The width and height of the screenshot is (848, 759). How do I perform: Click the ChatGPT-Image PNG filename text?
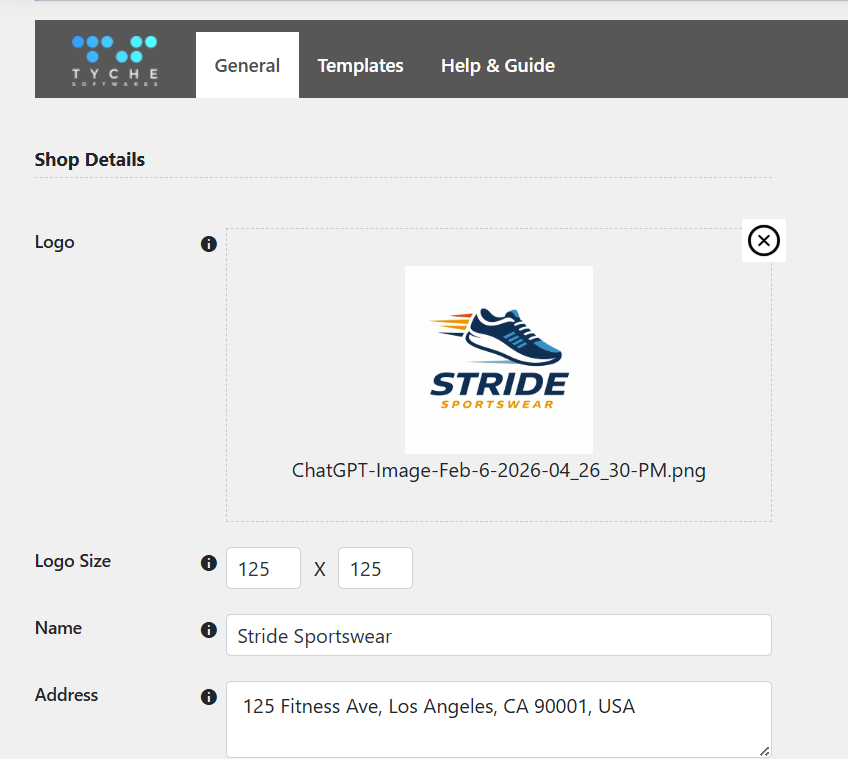[498, 471]
